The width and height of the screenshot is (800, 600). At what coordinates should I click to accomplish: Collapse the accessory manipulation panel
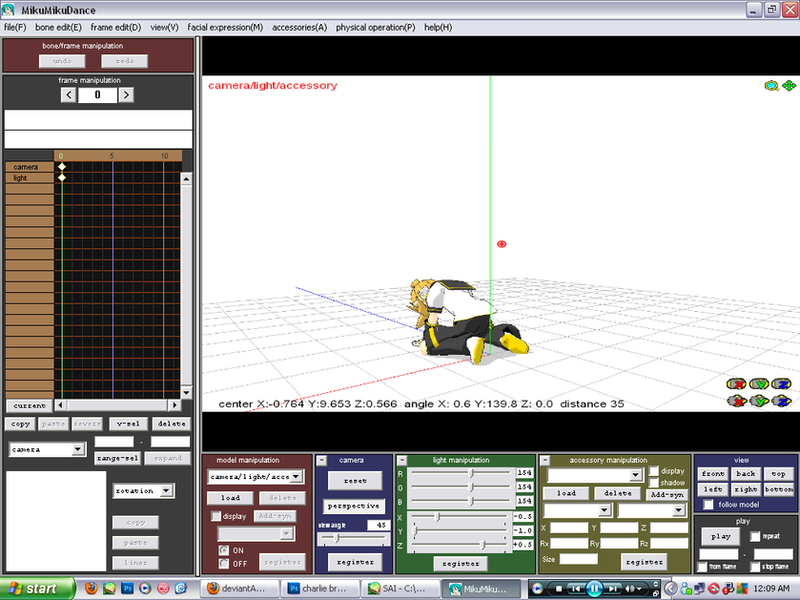[x=545, y=461]
